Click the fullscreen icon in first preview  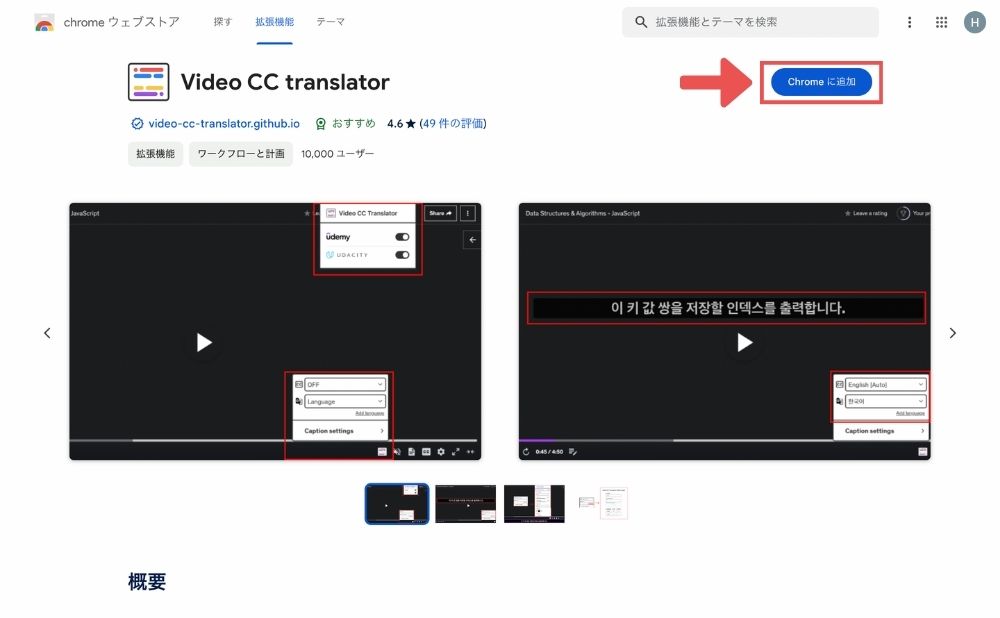[455, 452]
